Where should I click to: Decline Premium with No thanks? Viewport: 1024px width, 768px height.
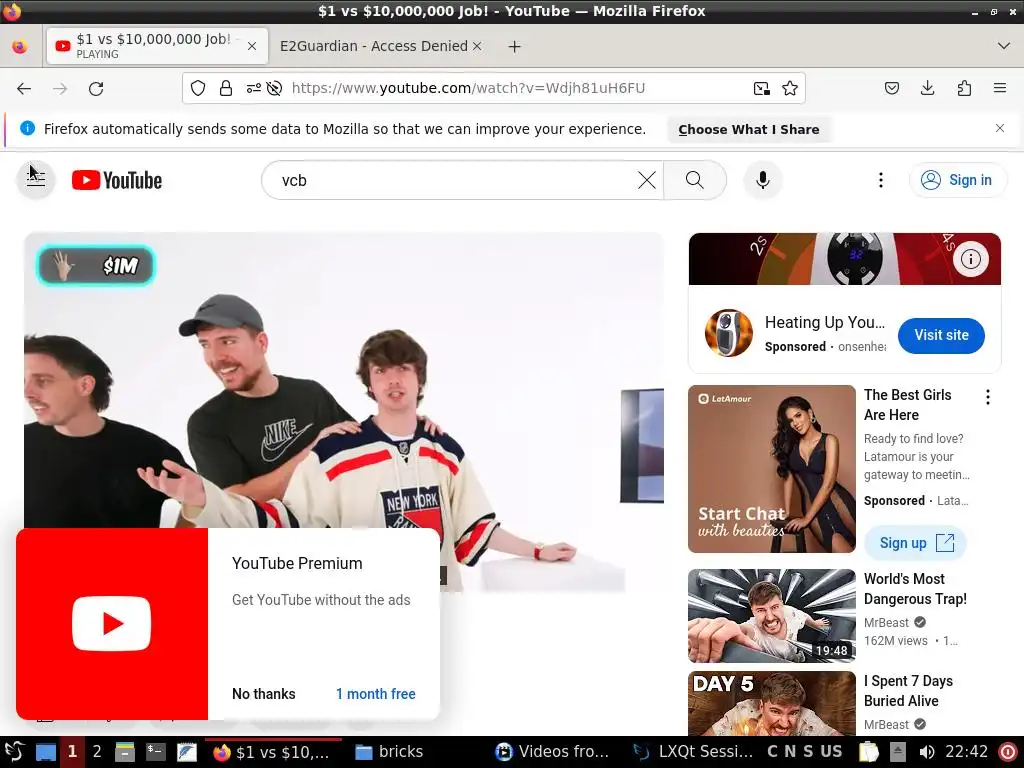(264, 694)
